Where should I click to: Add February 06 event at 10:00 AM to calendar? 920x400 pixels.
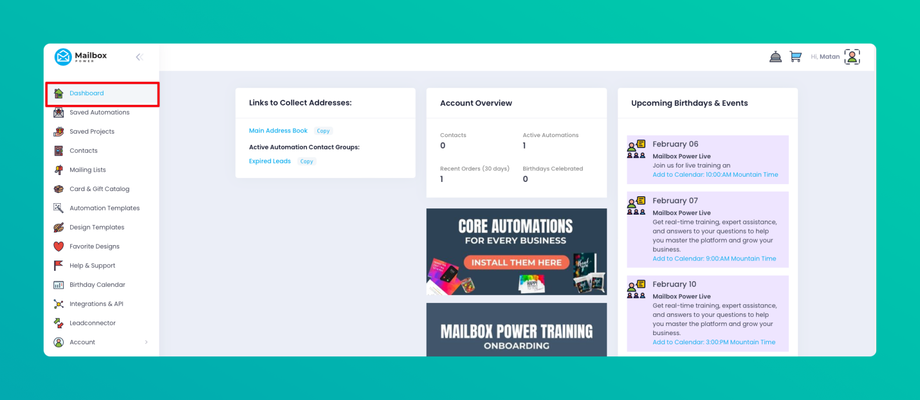tap(715, 175)
